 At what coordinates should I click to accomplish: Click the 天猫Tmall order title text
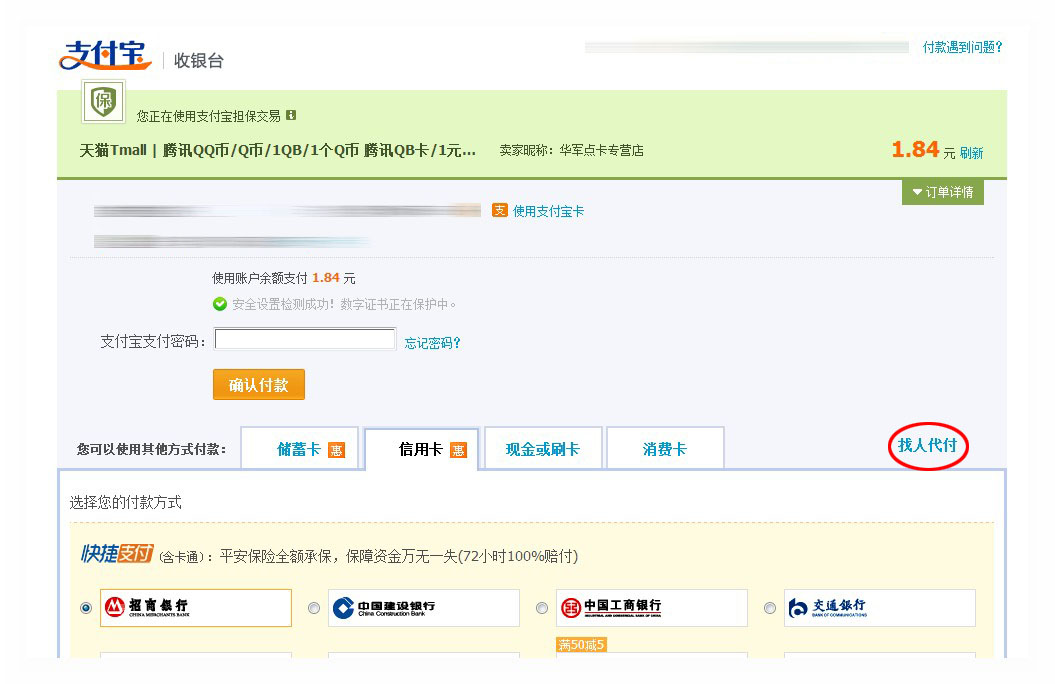coord(278,151)
